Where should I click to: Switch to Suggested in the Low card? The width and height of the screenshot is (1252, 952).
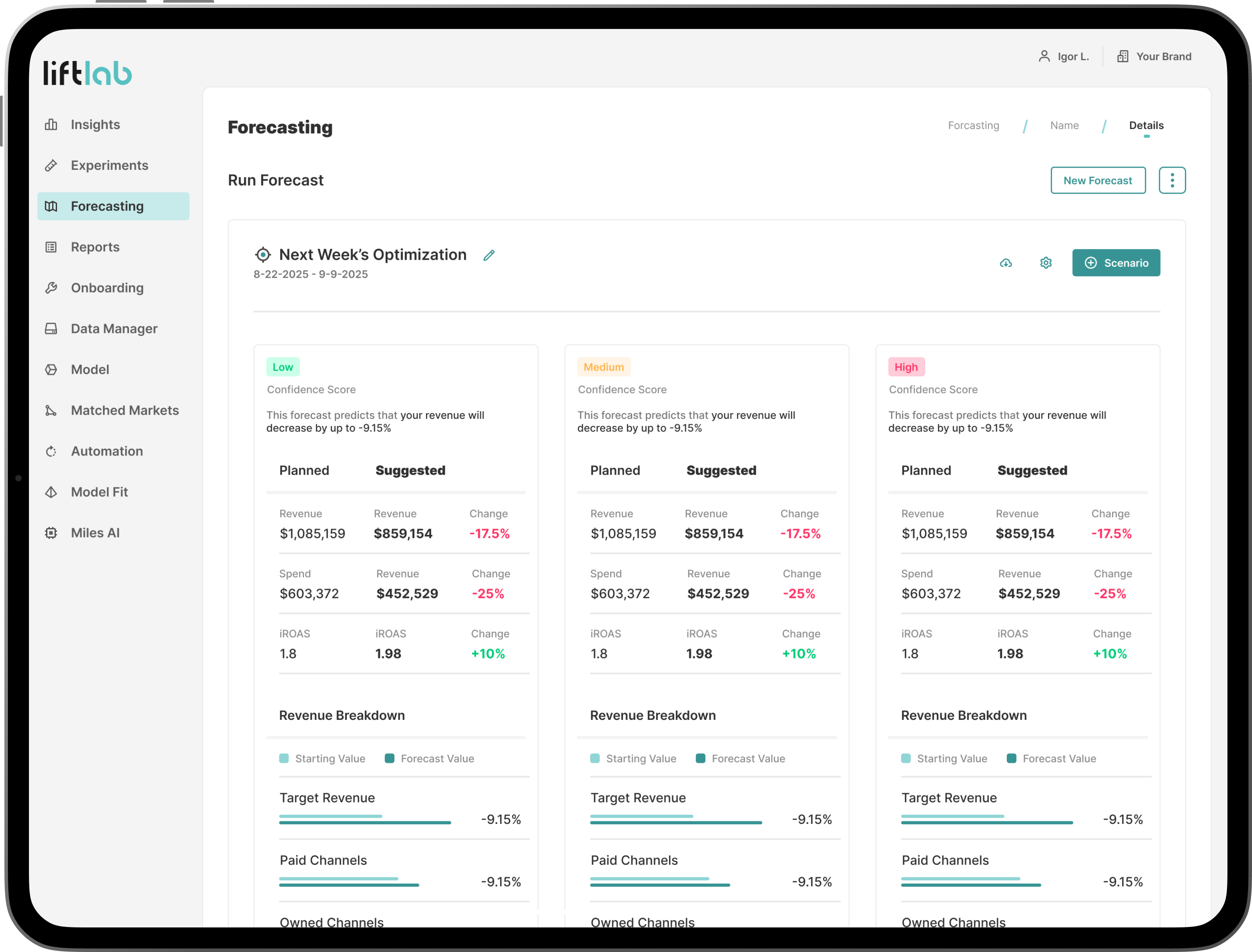coord(410,470)
